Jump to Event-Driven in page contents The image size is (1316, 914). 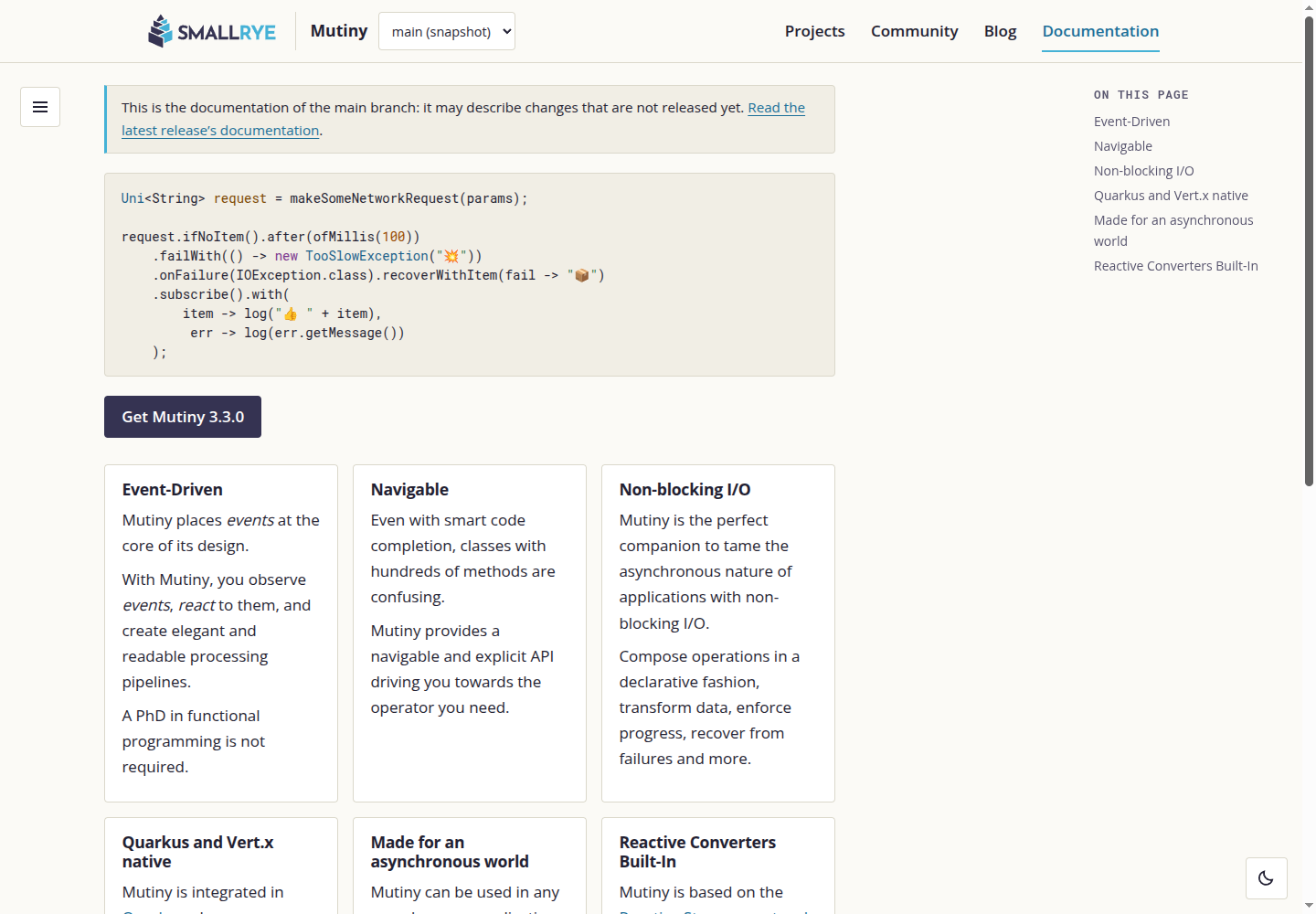click(x=1131, y=122)
